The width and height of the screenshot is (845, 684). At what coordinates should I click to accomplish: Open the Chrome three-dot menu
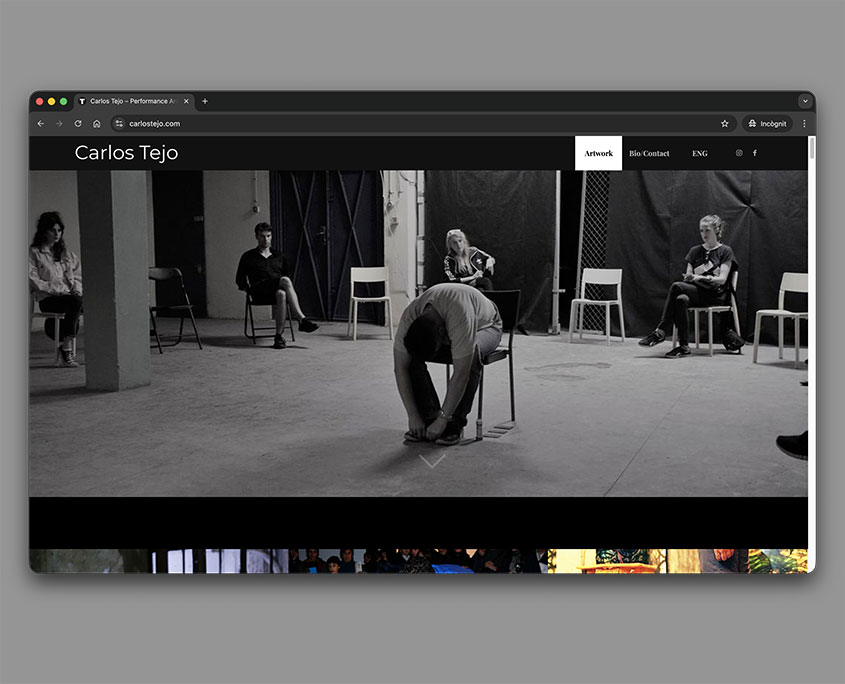point(804,124)
